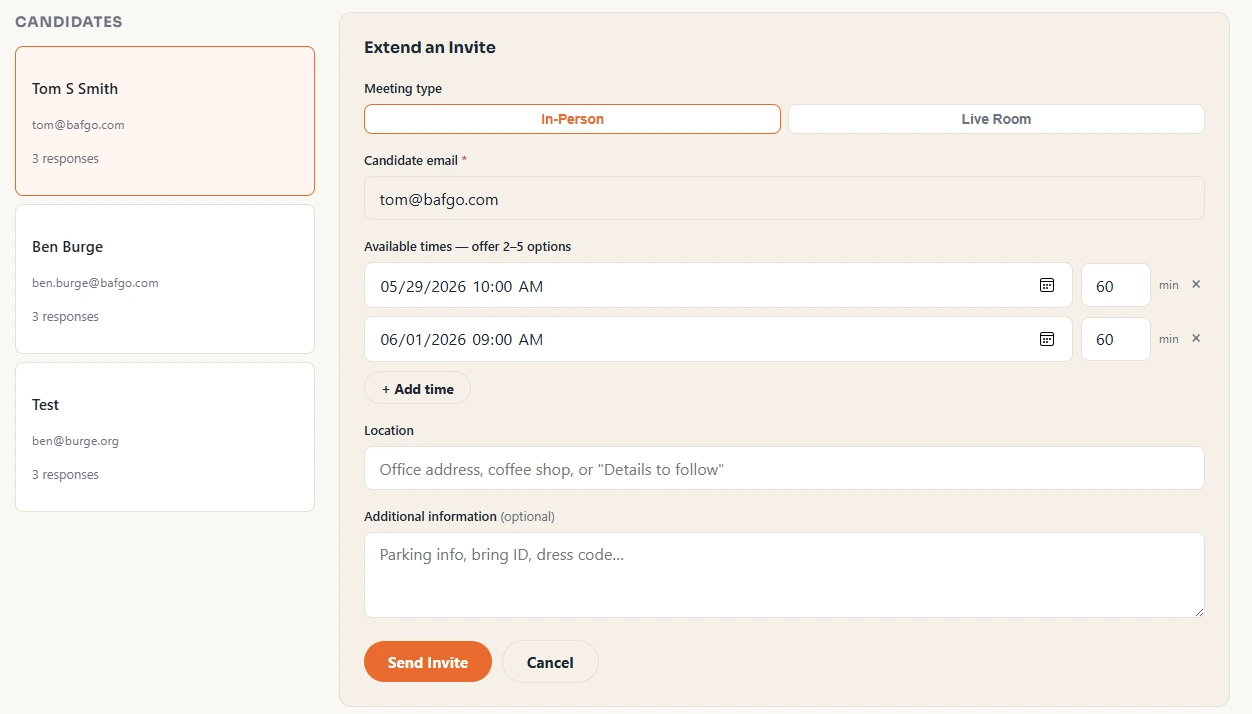Choose the Test candidate card
Image resolution: width=1252 pixels, height=714 pixels.
click(165, 437)
